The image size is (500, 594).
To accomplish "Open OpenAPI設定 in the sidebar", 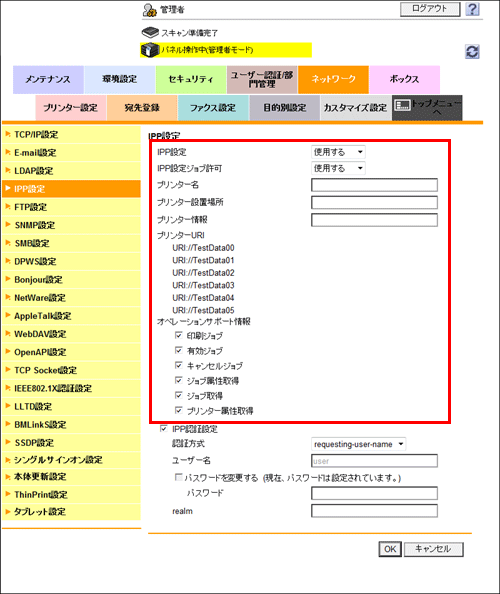I will pos(71,352).
